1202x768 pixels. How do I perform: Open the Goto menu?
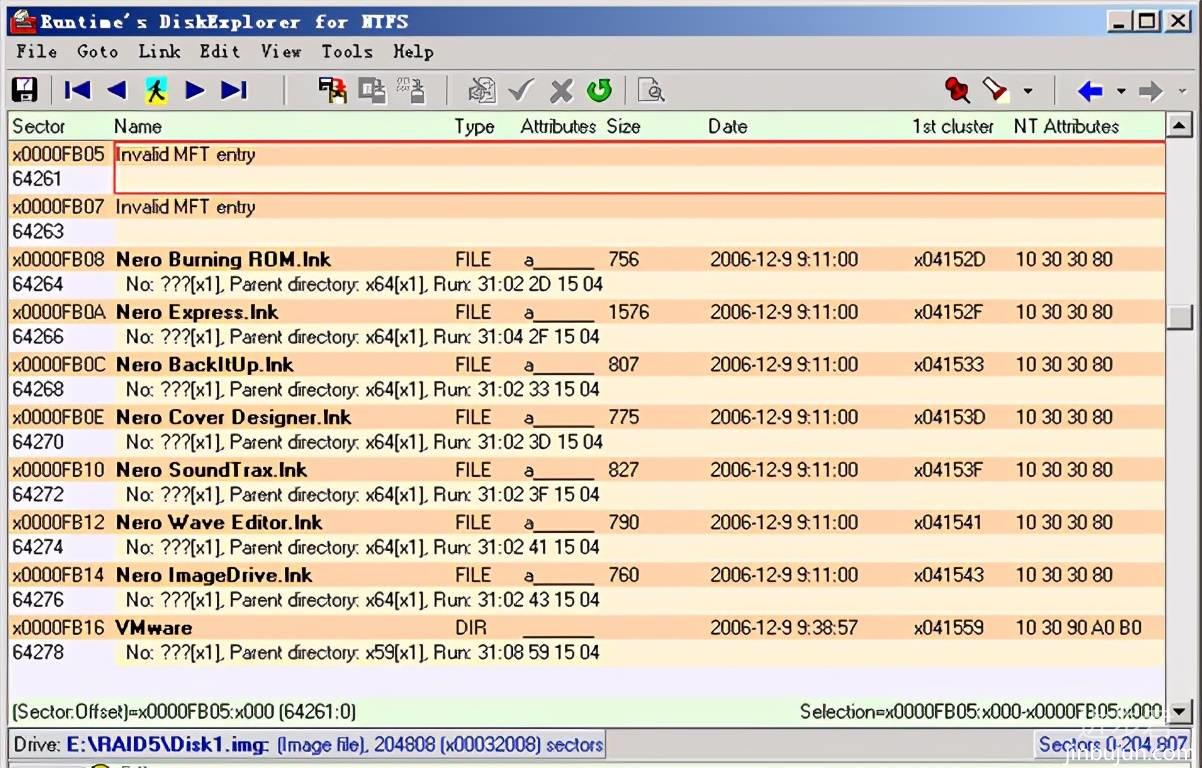click(97, 51)
